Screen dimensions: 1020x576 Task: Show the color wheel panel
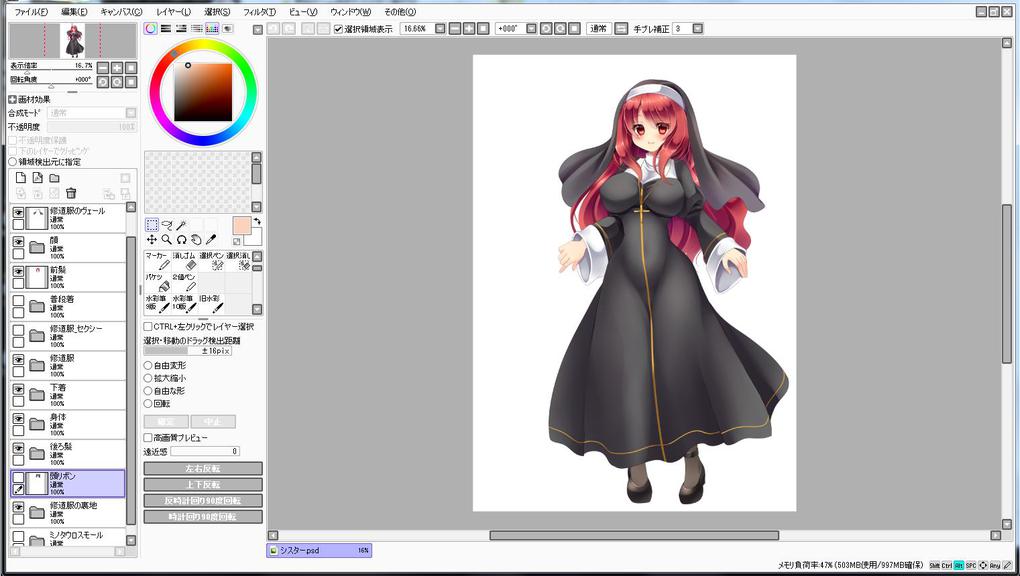(x=150, y=29)
